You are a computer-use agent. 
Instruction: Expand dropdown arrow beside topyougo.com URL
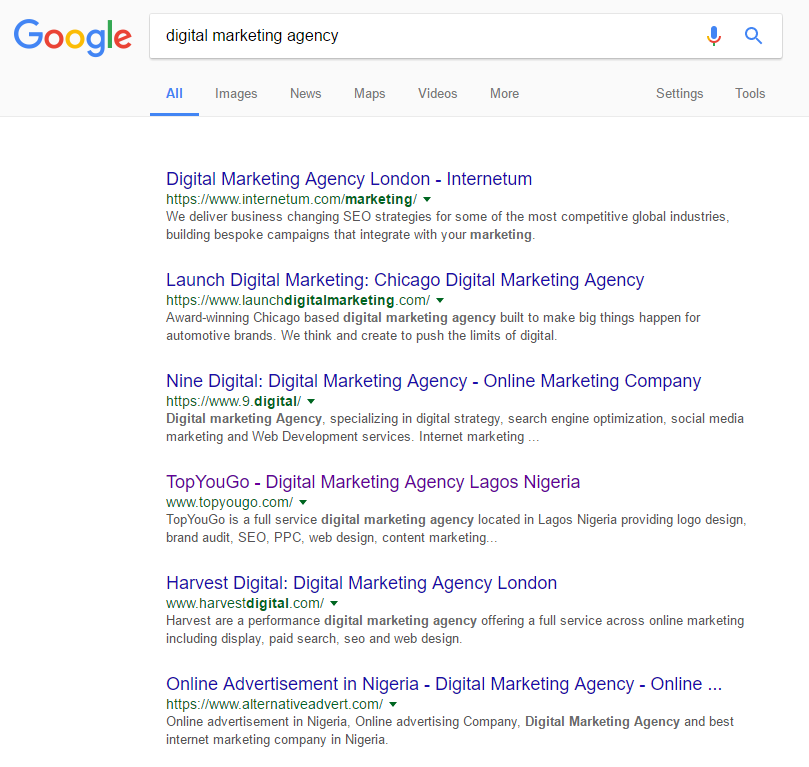point(303,502)
